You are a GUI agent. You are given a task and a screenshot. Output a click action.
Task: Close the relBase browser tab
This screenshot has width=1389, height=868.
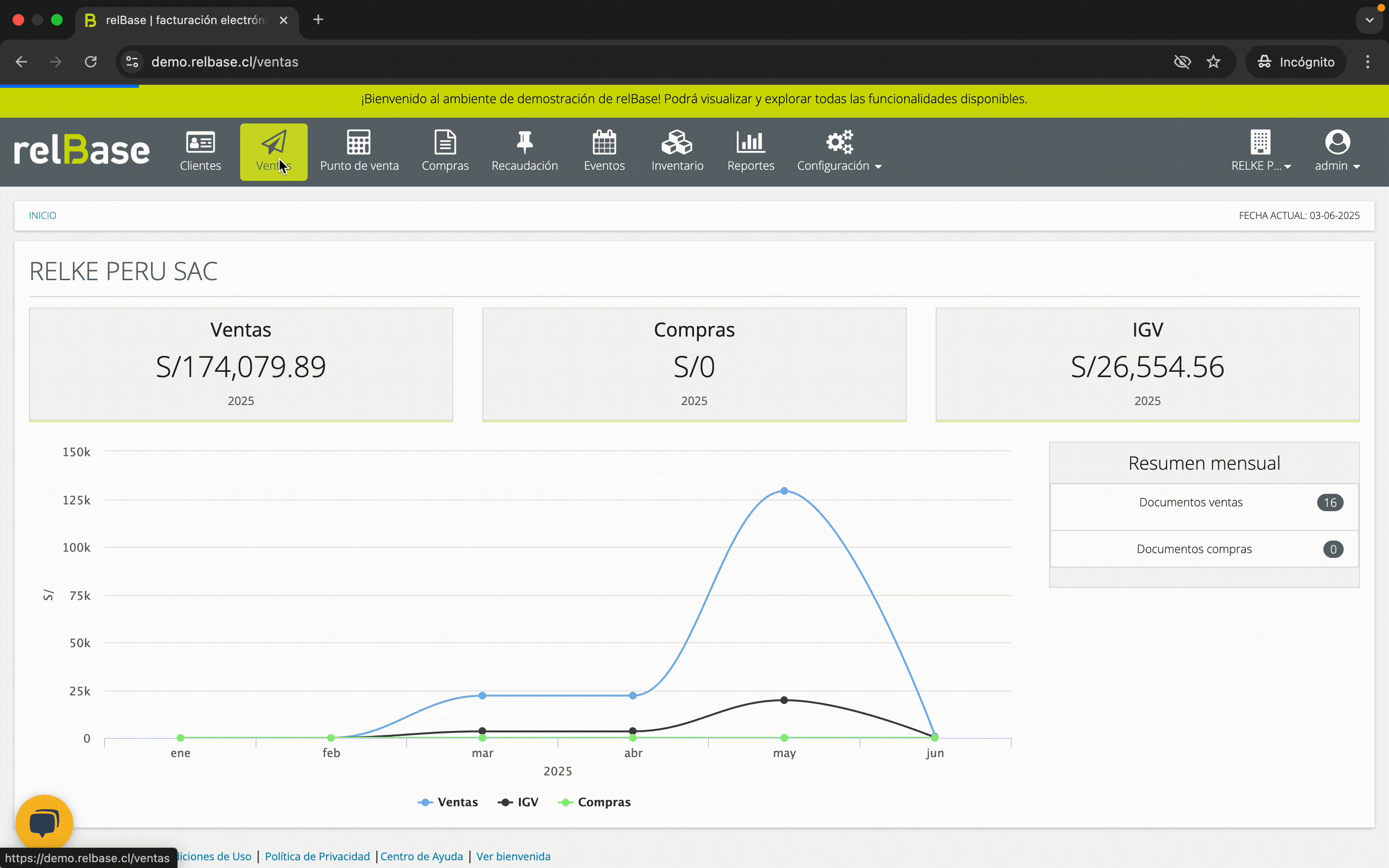point(284,20)
